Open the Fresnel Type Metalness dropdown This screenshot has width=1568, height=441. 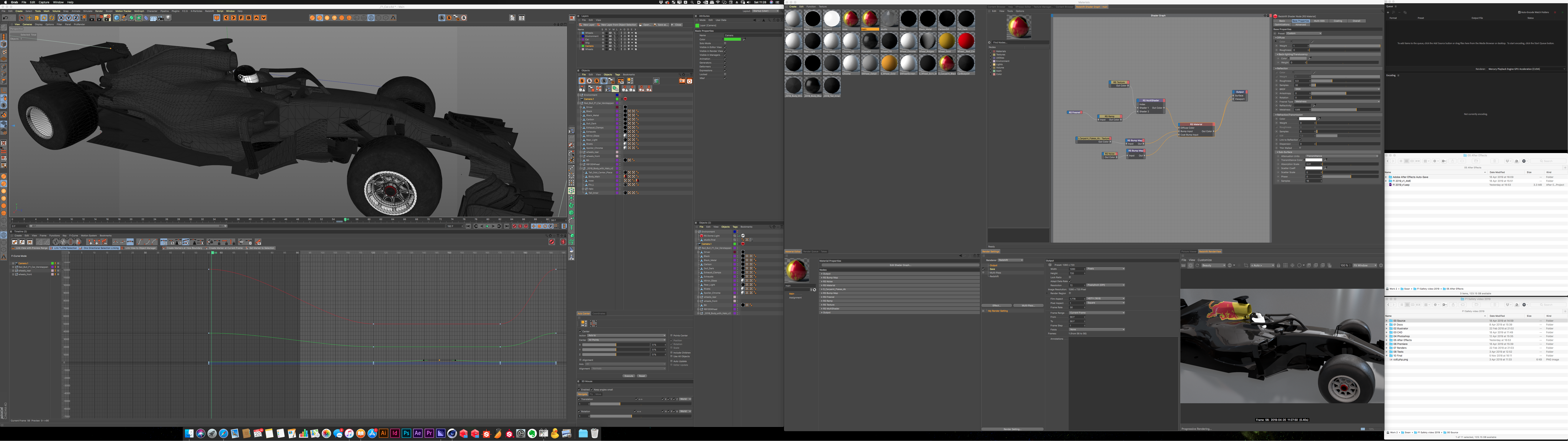point(1337,102)
